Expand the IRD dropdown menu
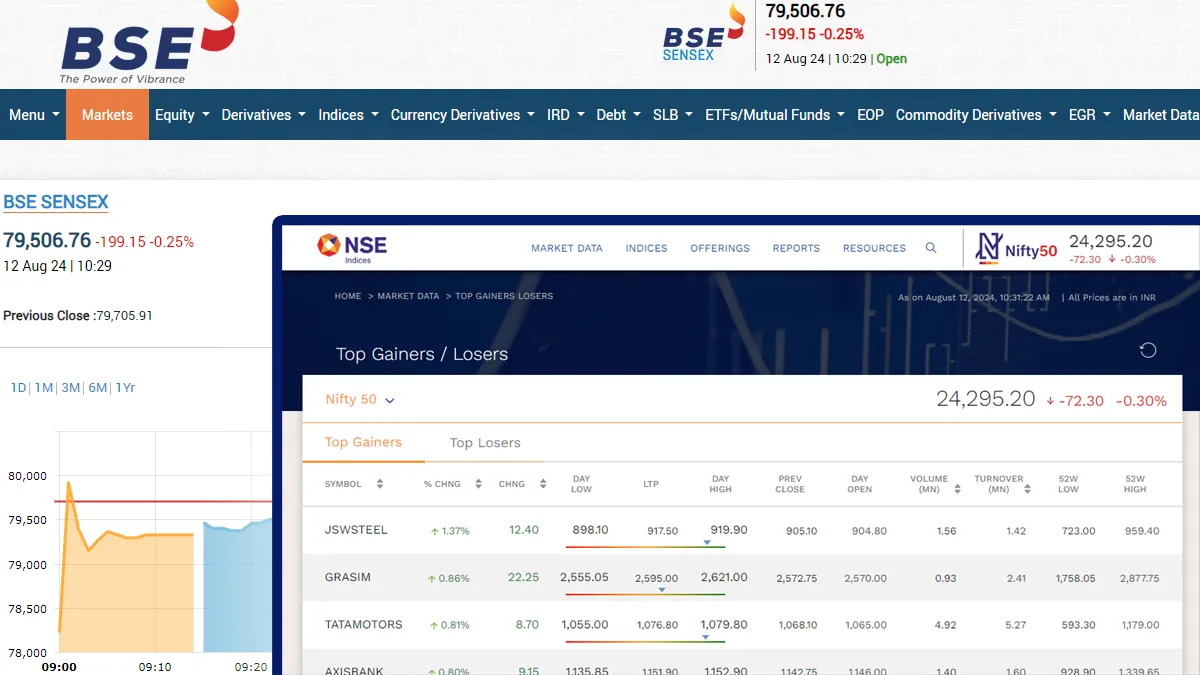 point(566,115)
